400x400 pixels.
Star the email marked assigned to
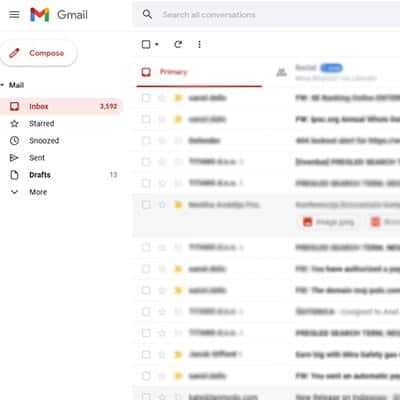tap(162, 312)
